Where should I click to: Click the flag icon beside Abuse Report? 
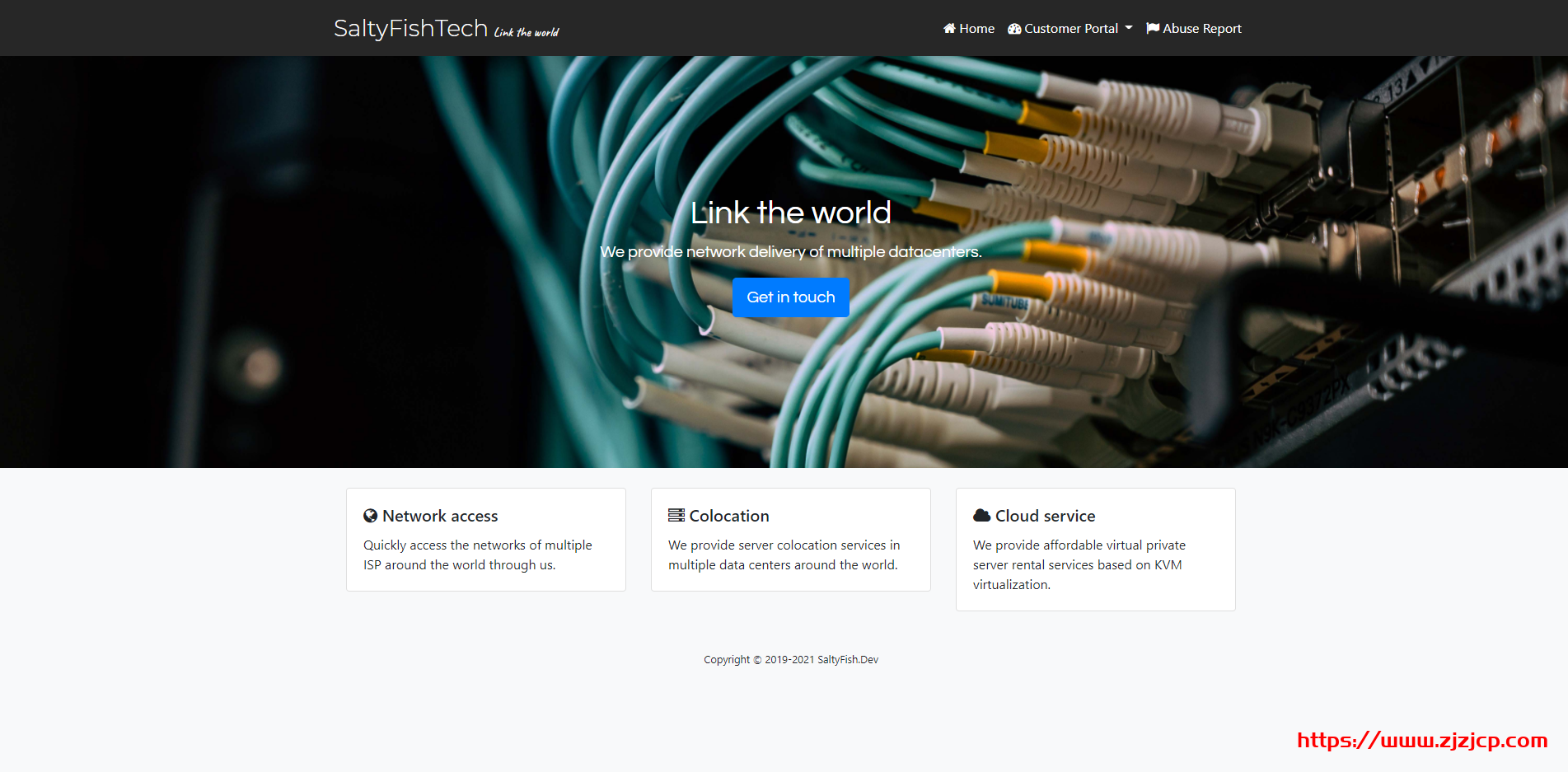1153,28
